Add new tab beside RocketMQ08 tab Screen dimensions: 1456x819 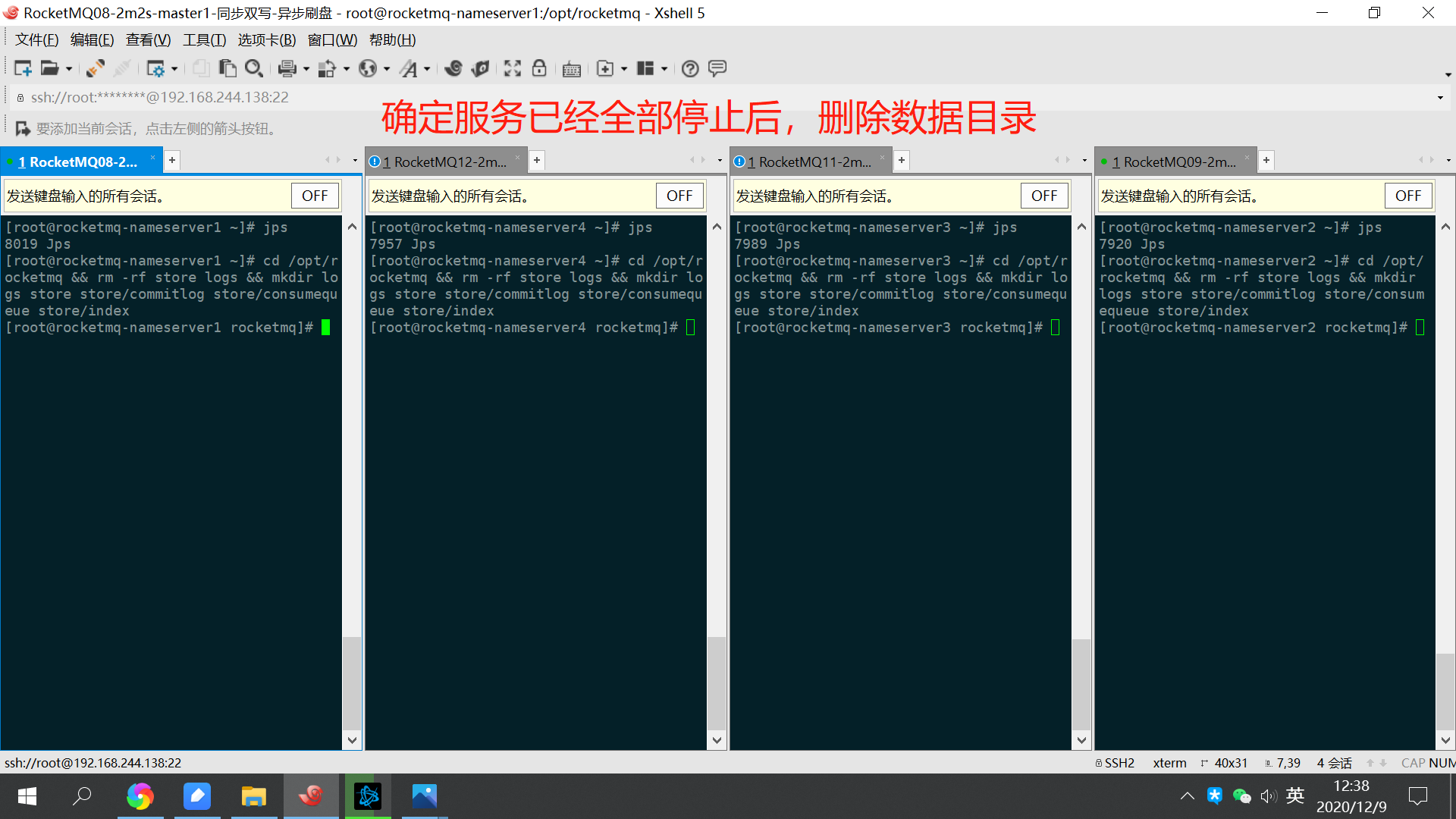point(172,160)
